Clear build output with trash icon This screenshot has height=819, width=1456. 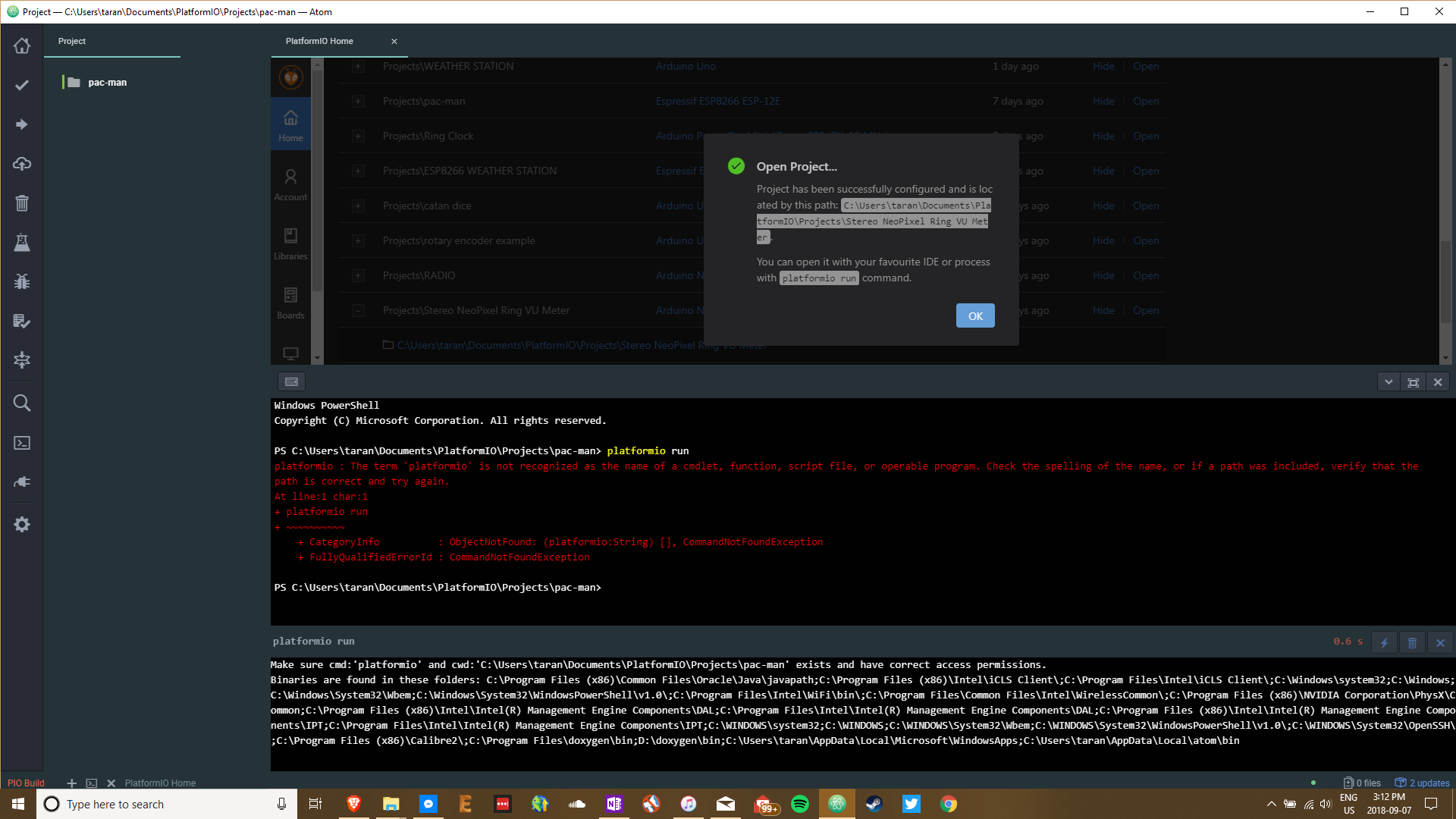[x=1412, y=642]
